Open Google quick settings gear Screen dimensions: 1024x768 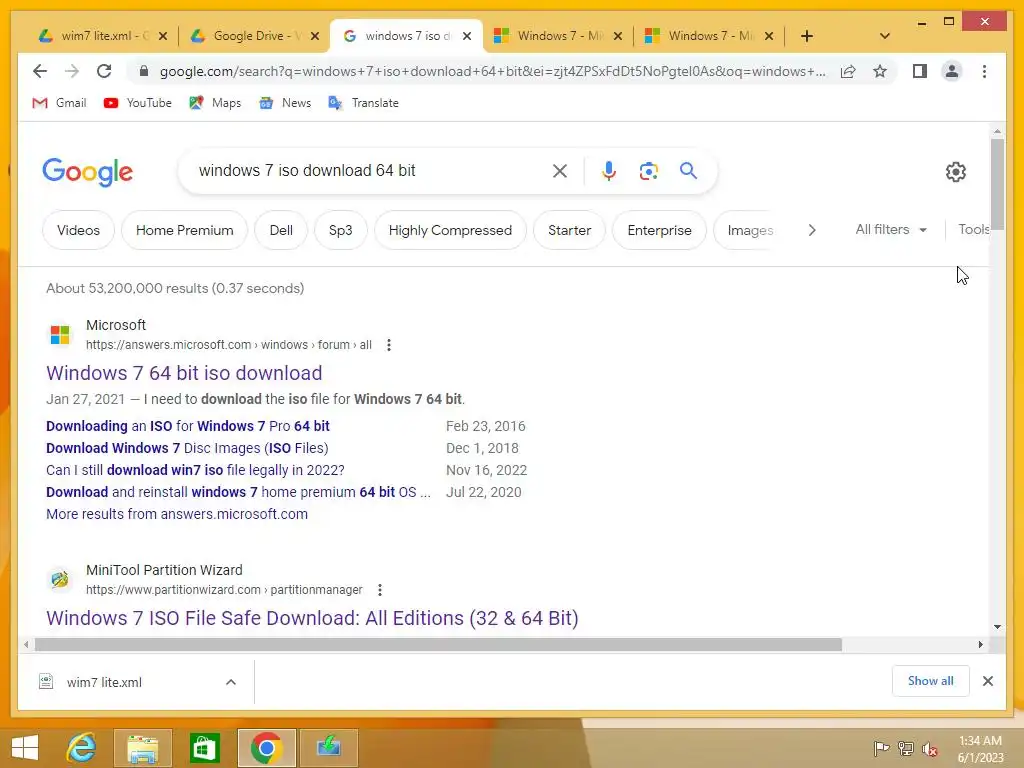click(x=955, y=172)
